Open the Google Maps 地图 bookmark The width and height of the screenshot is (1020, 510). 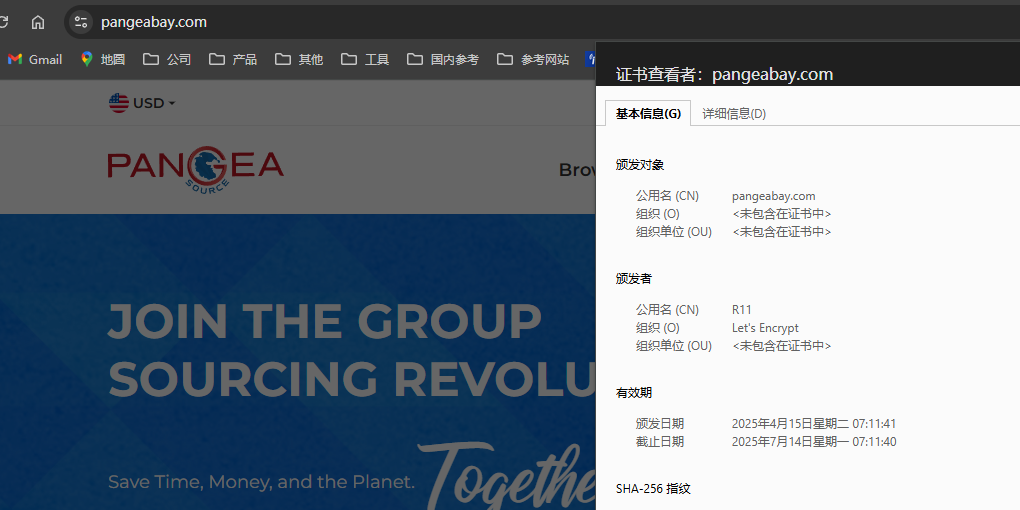click(103, 59)
